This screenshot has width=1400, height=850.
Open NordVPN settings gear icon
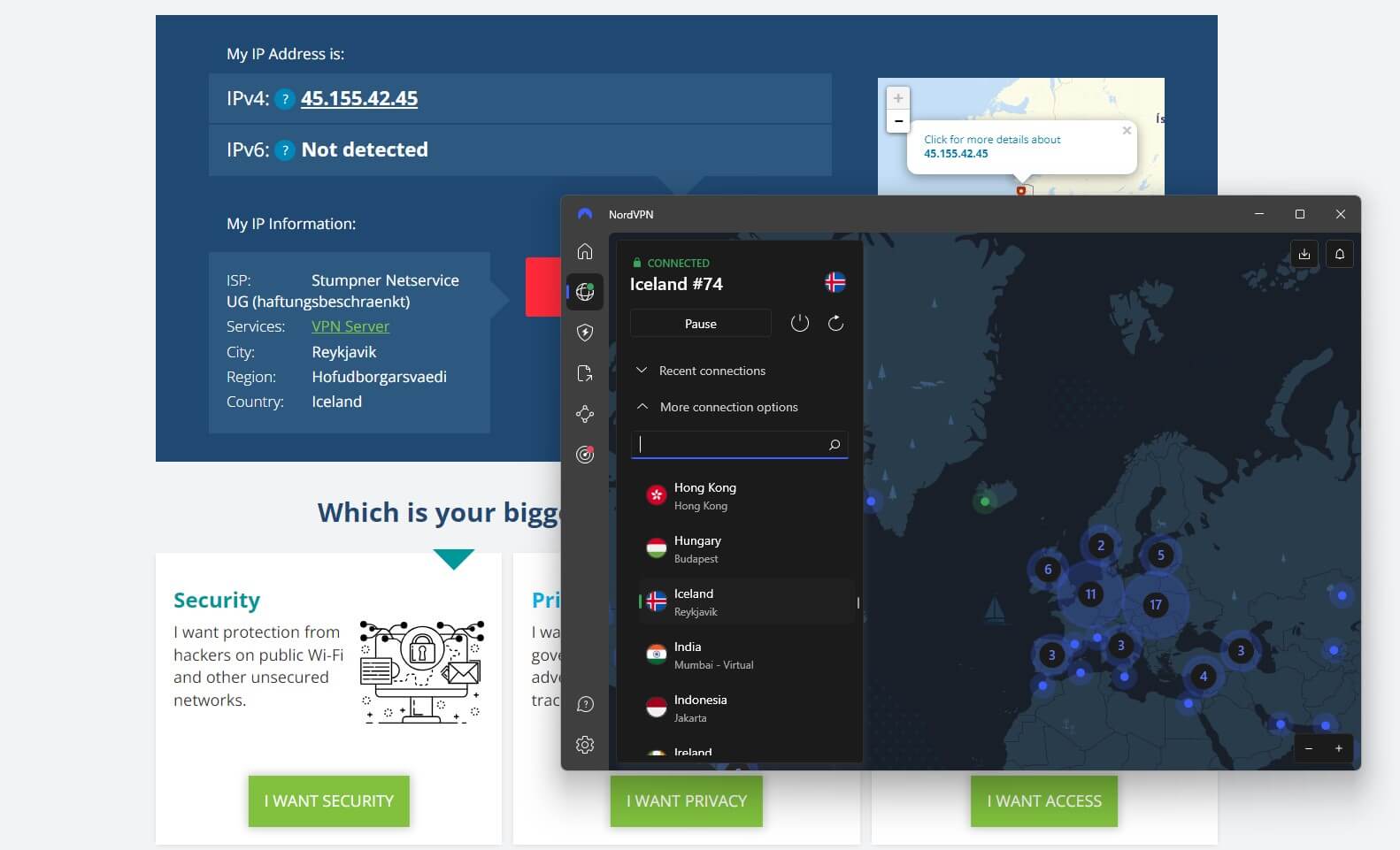[x=585, y=745]
